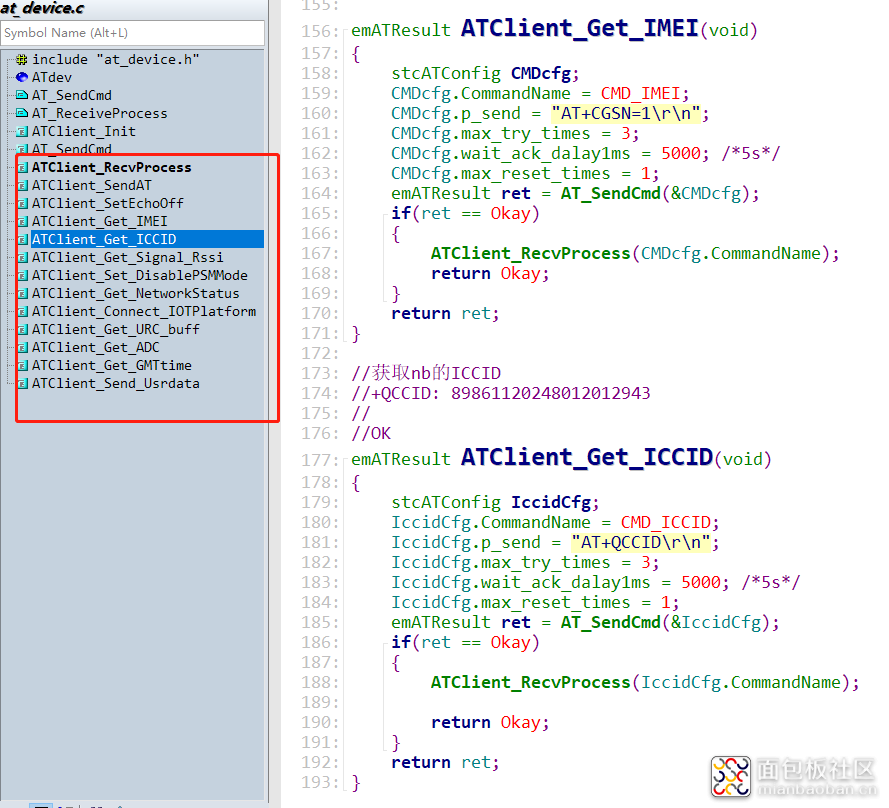Image resolution: width=889 pixels, height=808 pixels.
Task: Click the CMDcfg variable declaration on line 158
Action: coord(541,74)
